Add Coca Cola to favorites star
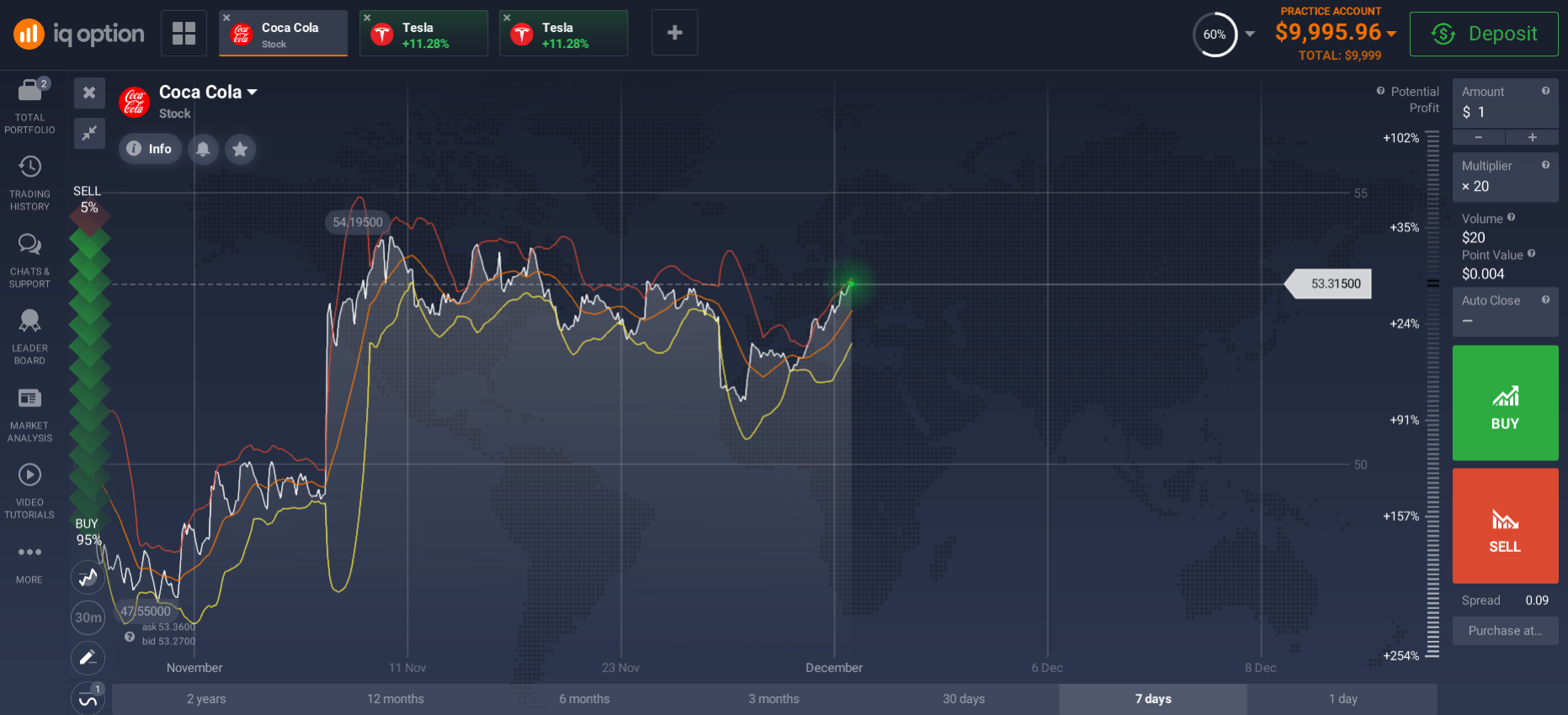The image size is (1568, 715). (x=240, y=149)
